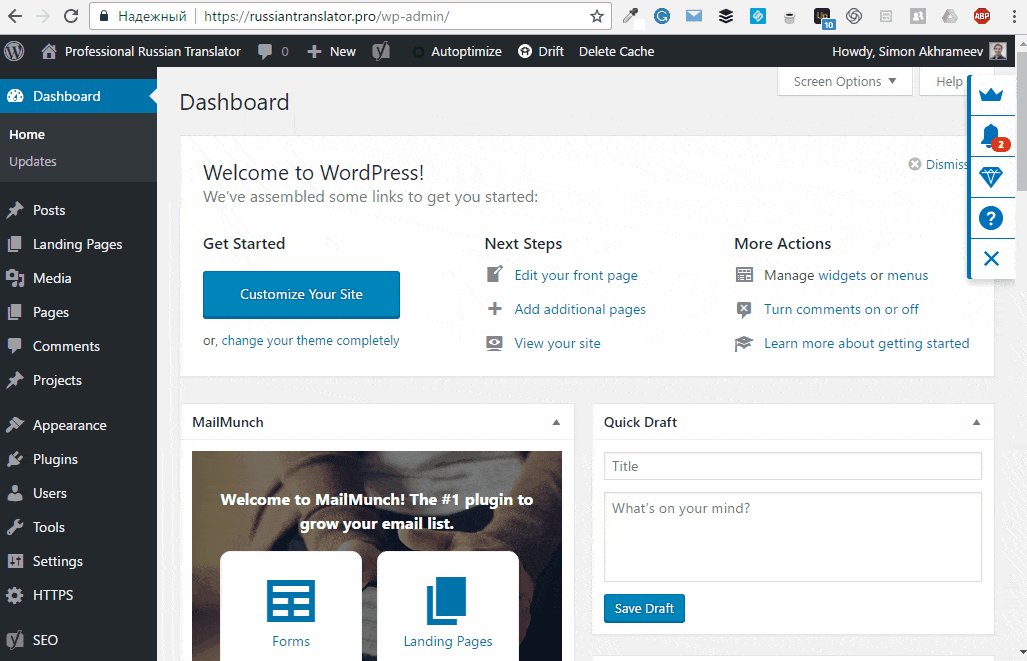Click the WordPress logo in admin bar
The width and height of the screenshot is (1027, 661).
tap(14, 51)
